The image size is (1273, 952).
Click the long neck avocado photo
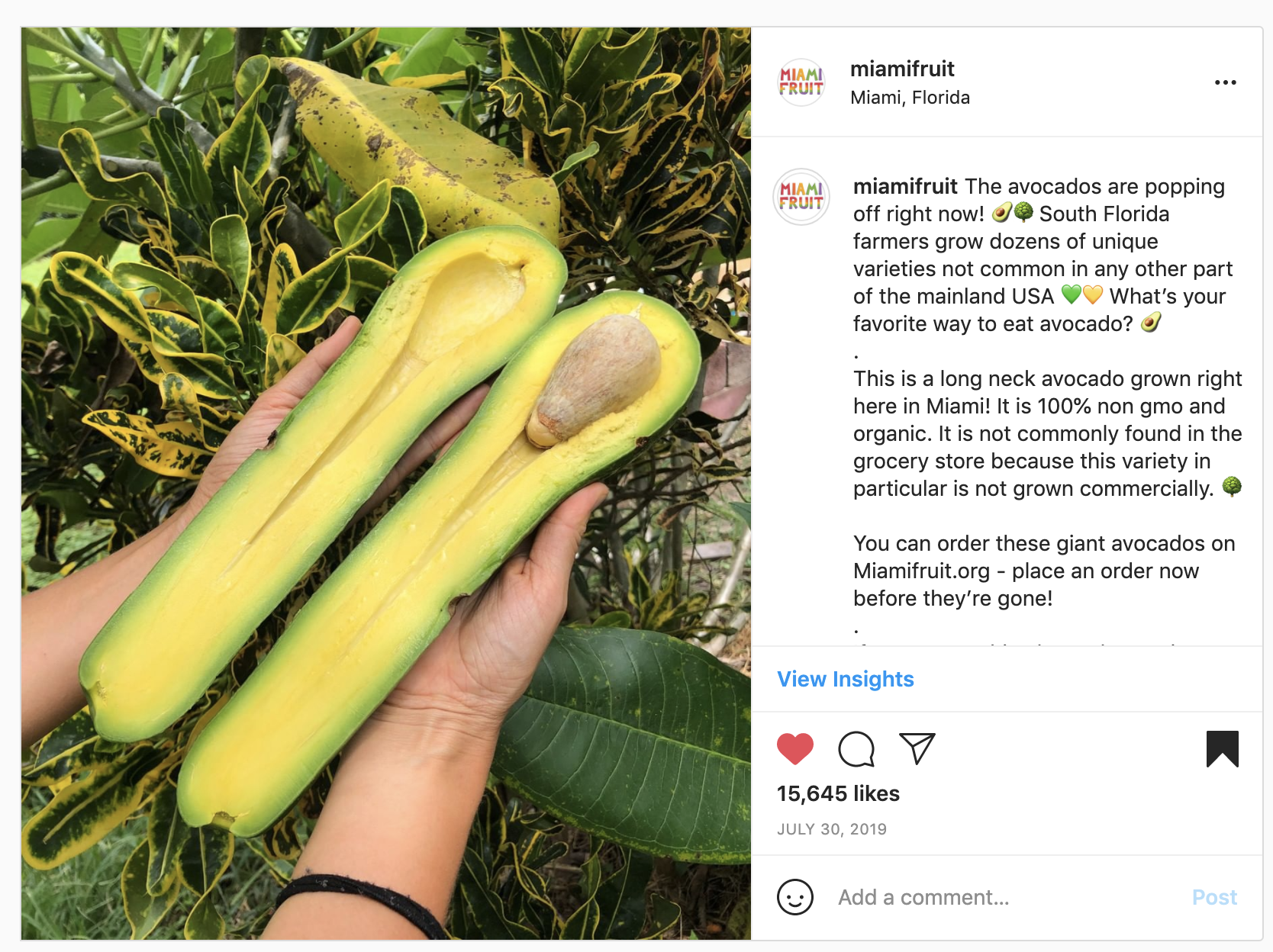386,484
